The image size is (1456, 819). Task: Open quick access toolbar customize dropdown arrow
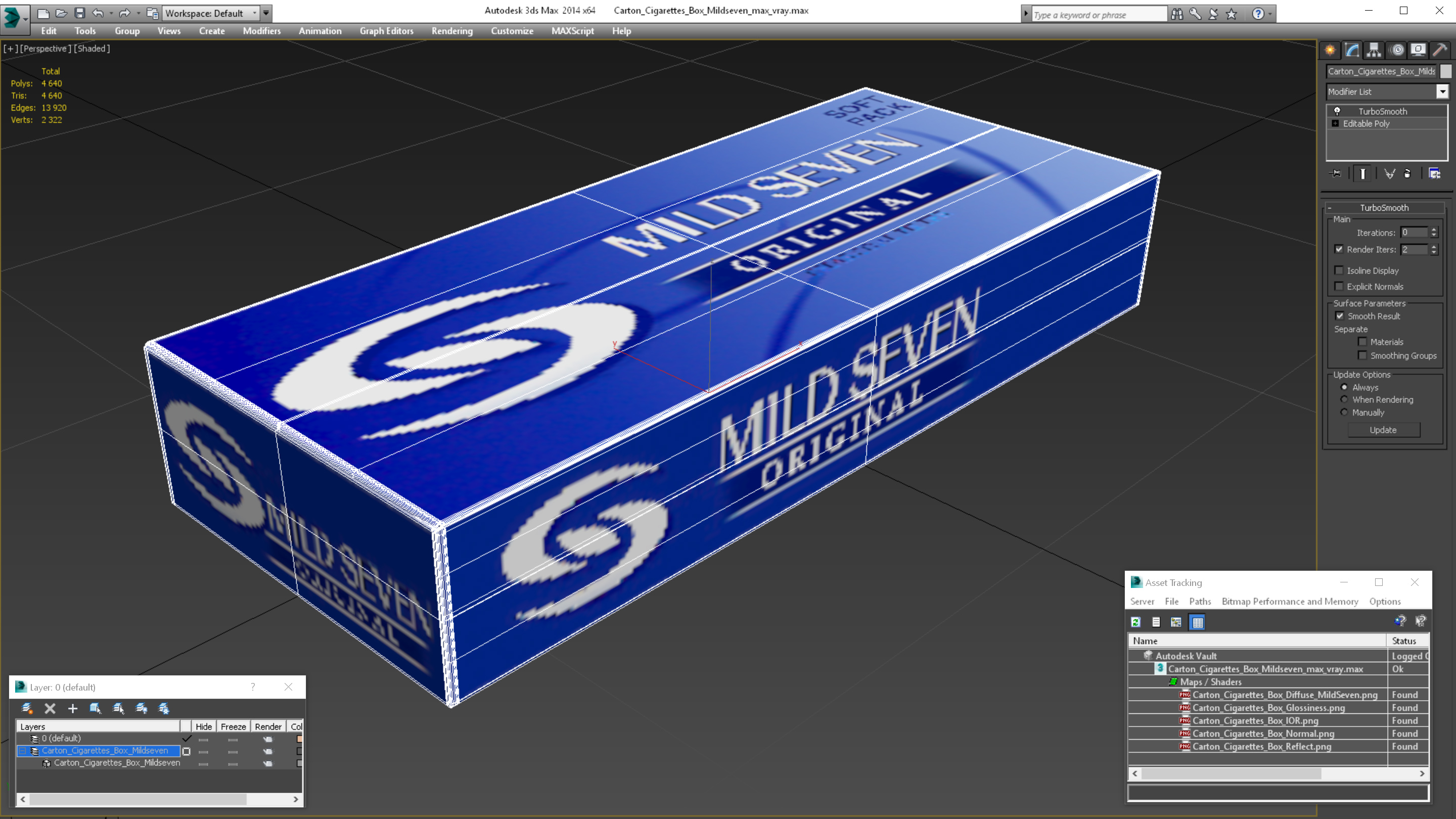pyautogui.click(x=265, y=13)
